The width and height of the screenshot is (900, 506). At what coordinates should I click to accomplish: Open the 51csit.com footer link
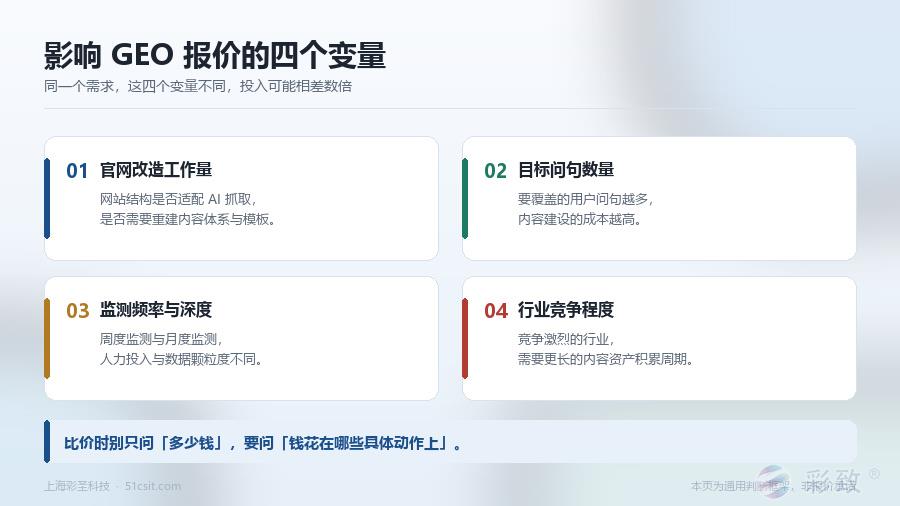point(153,486)
